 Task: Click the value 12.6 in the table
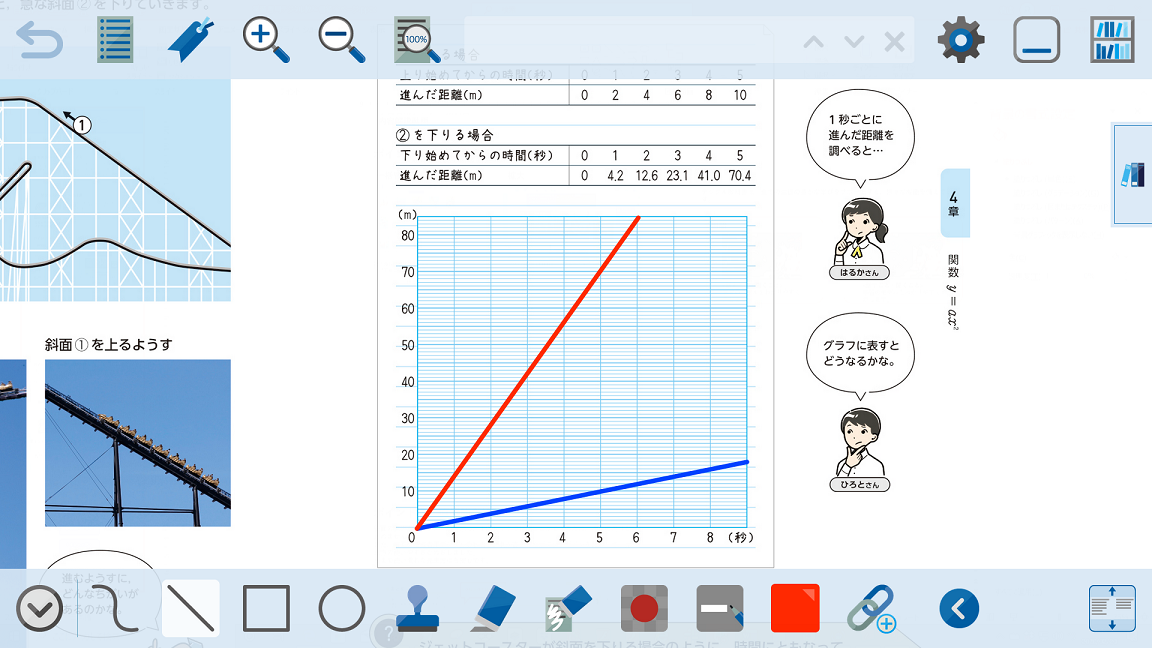(x=647, y=176)
